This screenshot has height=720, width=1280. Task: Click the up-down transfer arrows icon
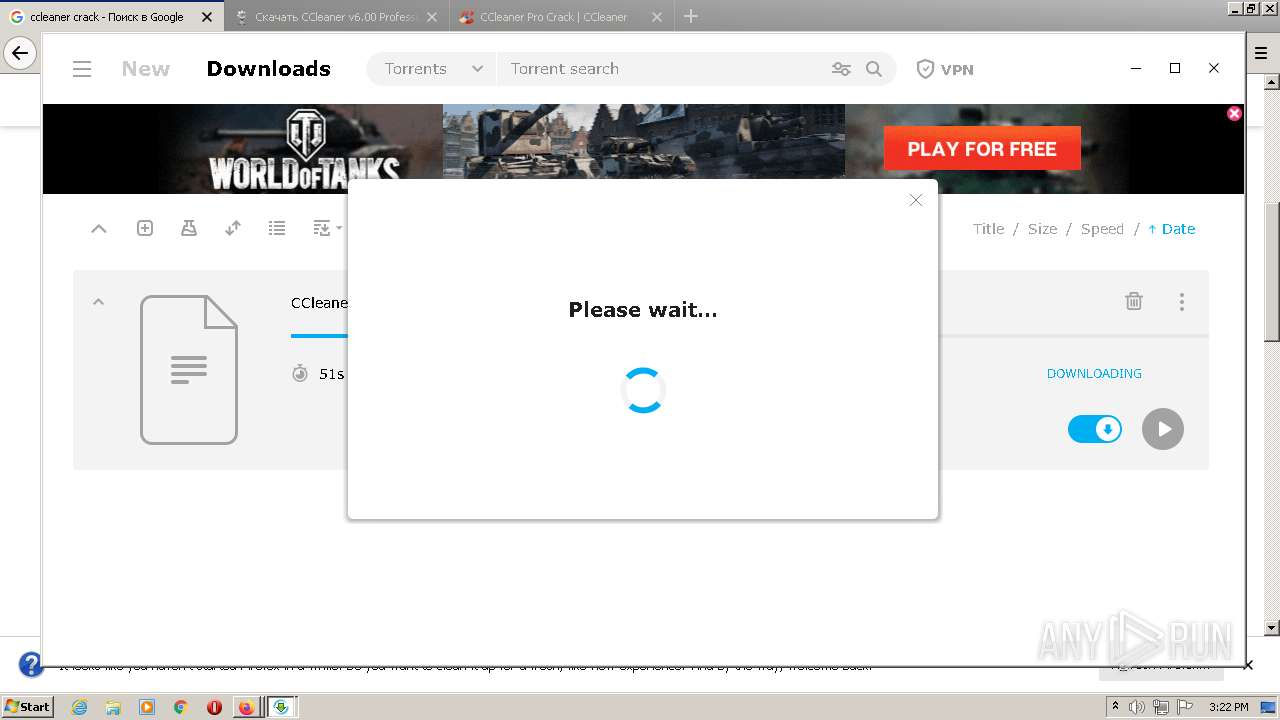click(233, 228)
